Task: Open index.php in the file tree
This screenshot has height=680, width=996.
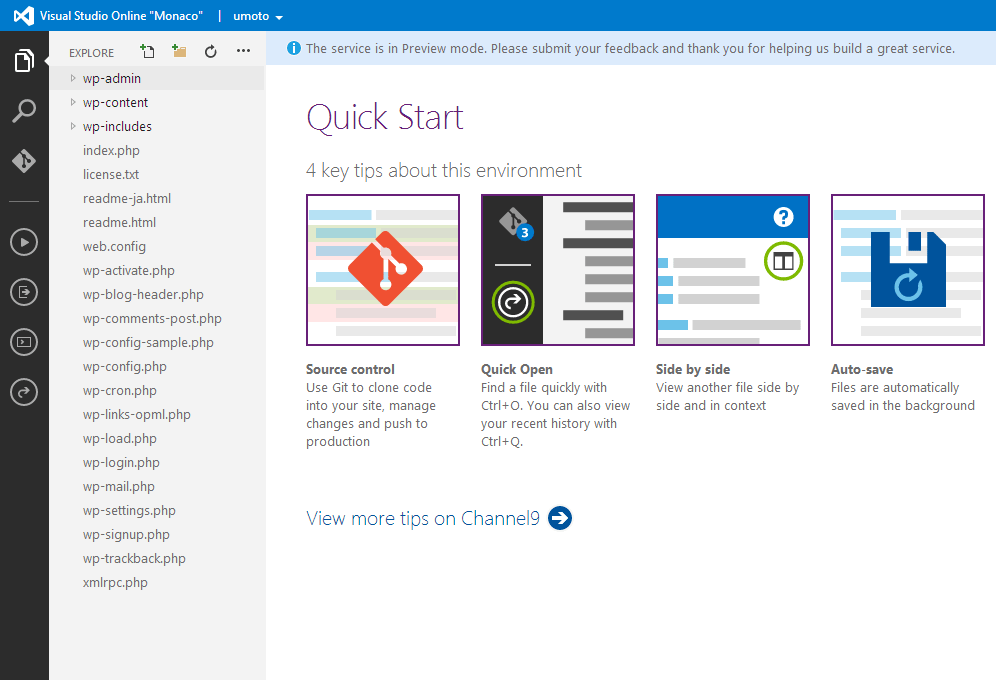Action: coord(111,150)
